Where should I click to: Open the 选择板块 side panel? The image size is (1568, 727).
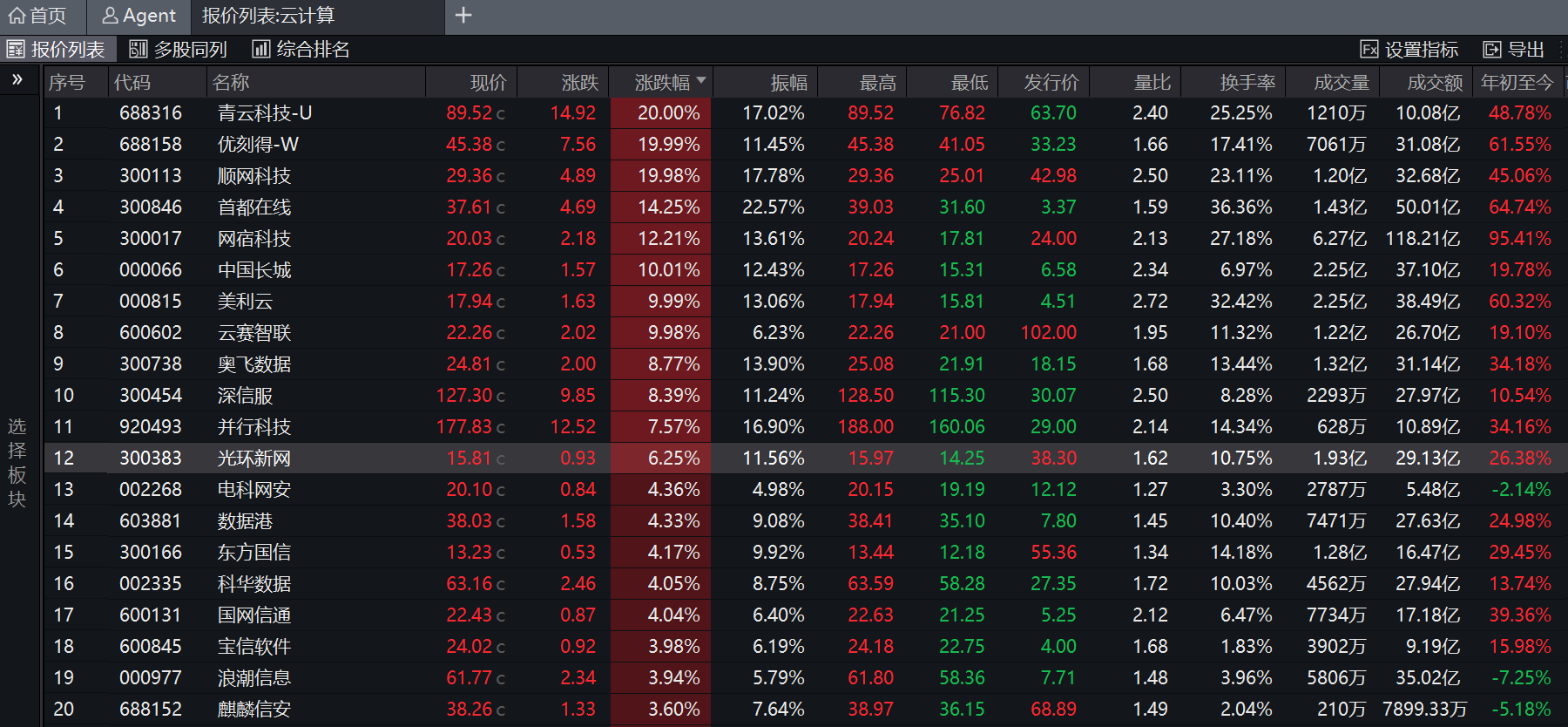(x=17, y=462)
